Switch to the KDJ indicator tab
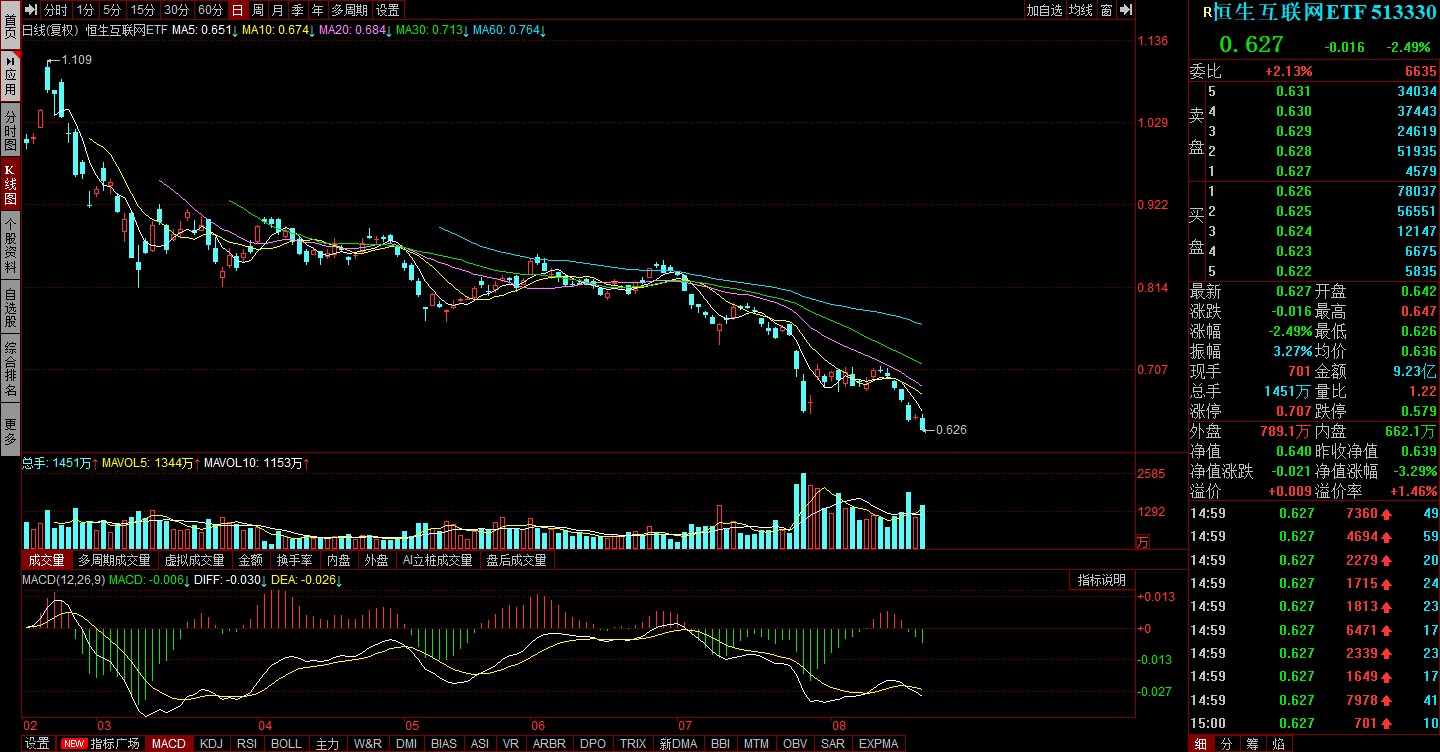The height and width of the screenshot is (752, 1440). [211, 744]
